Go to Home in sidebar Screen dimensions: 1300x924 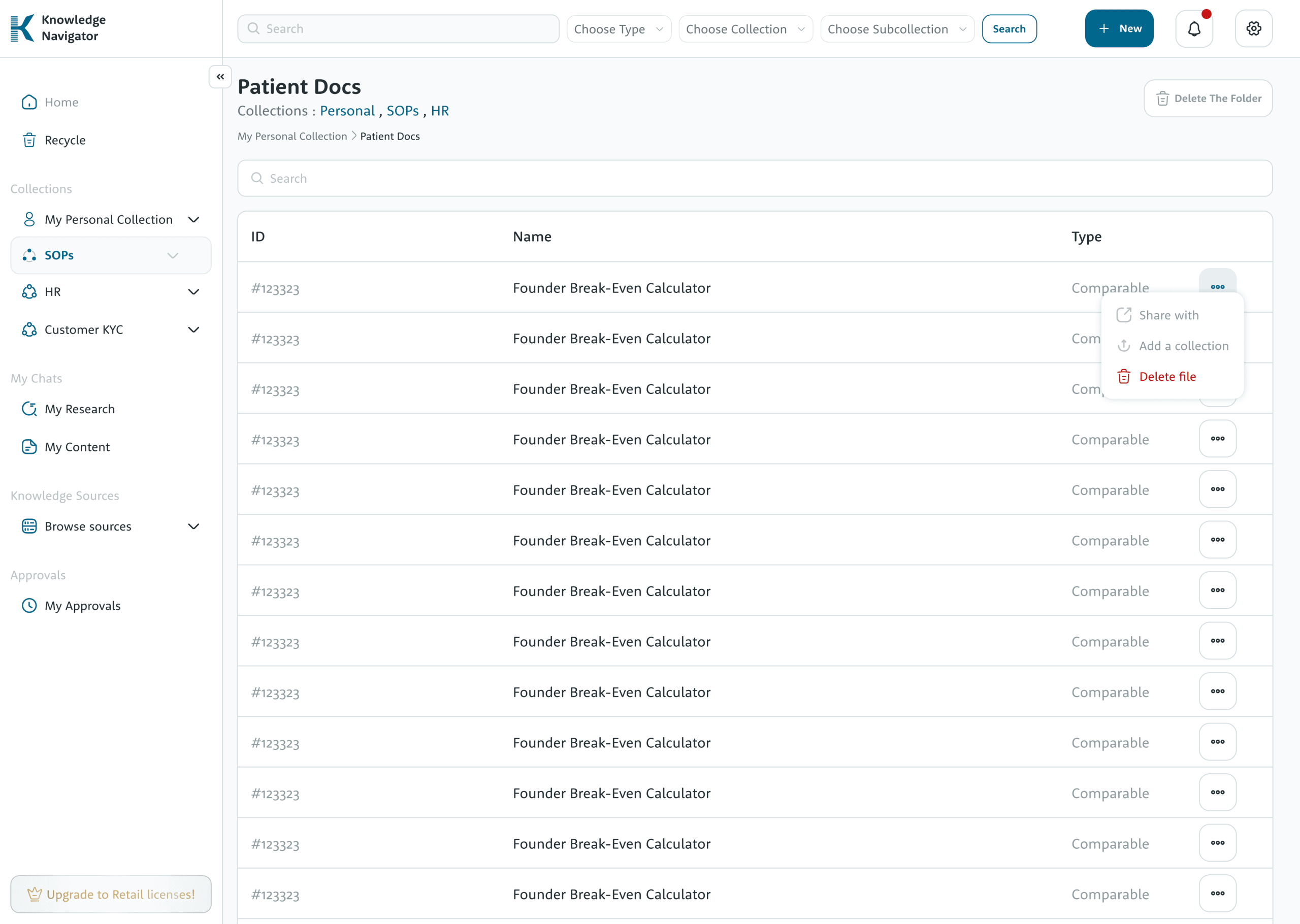coord(61,103)
